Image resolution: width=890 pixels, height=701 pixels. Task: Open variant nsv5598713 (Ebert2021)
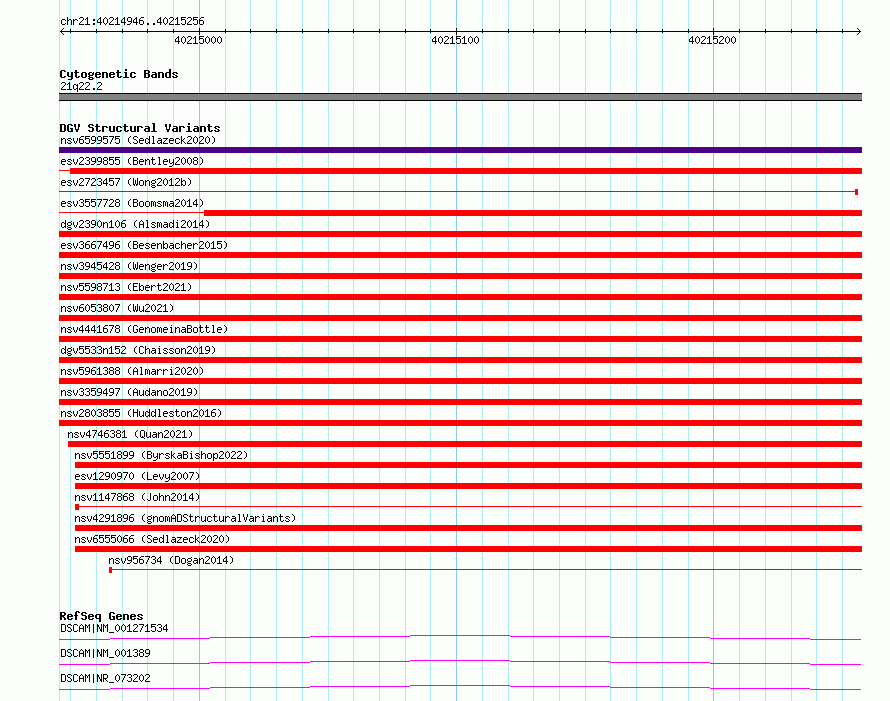(x=126, y=287)
